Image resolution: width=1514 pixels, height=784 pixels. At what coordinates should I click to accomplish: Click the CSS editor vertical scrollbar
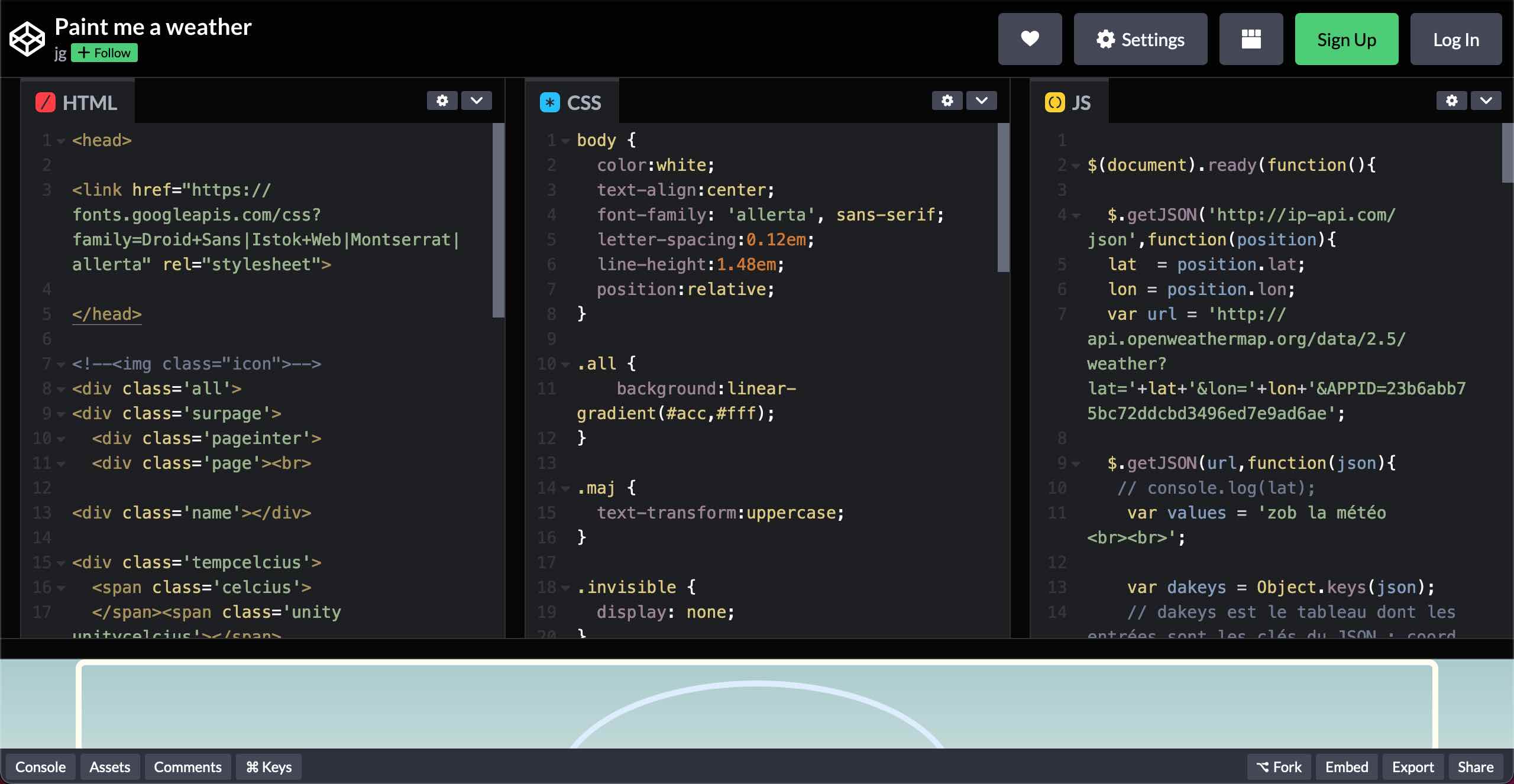tap(1003, 197)
